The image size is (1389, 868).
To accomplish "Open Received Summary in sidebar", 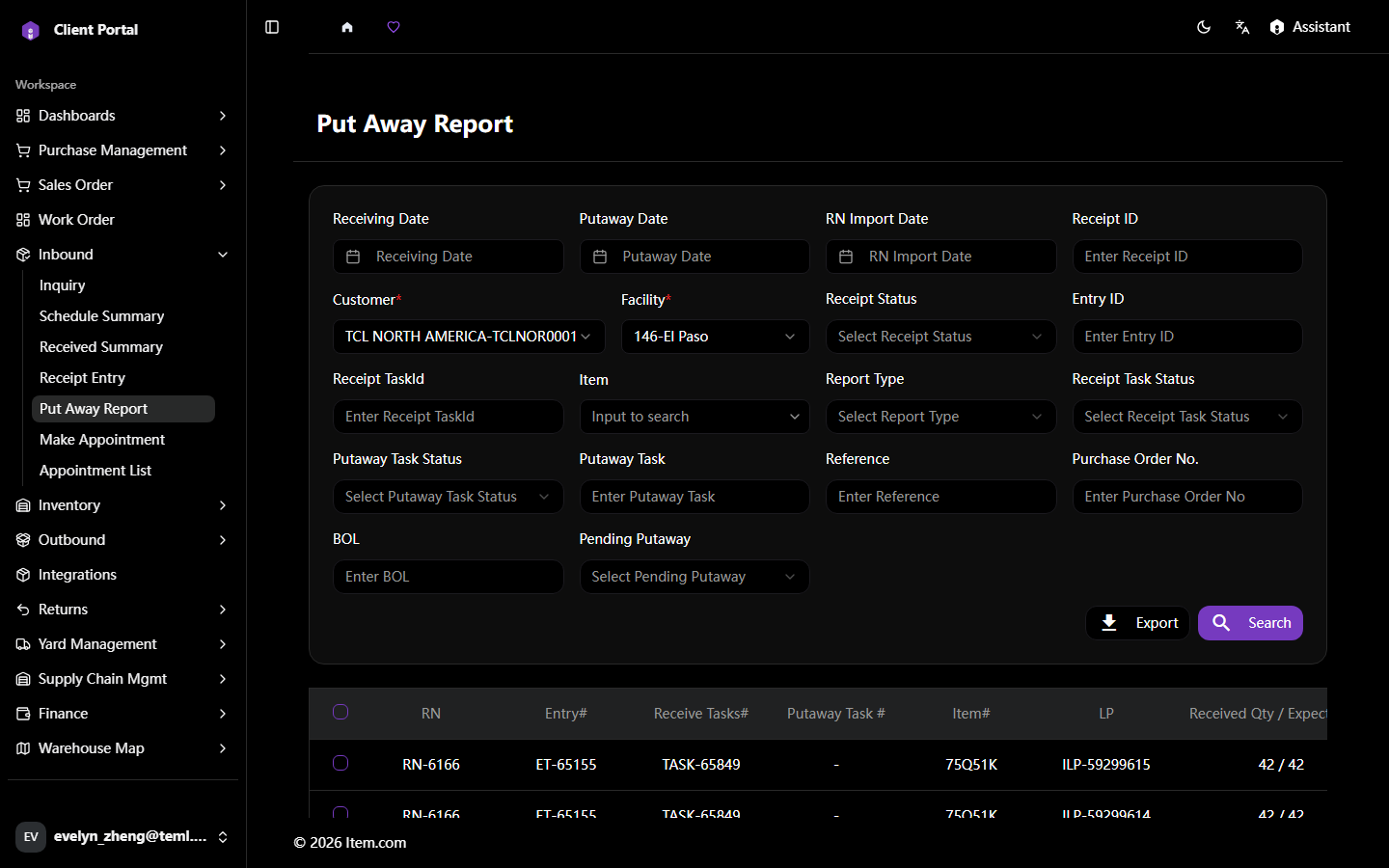I will (123, 347).
